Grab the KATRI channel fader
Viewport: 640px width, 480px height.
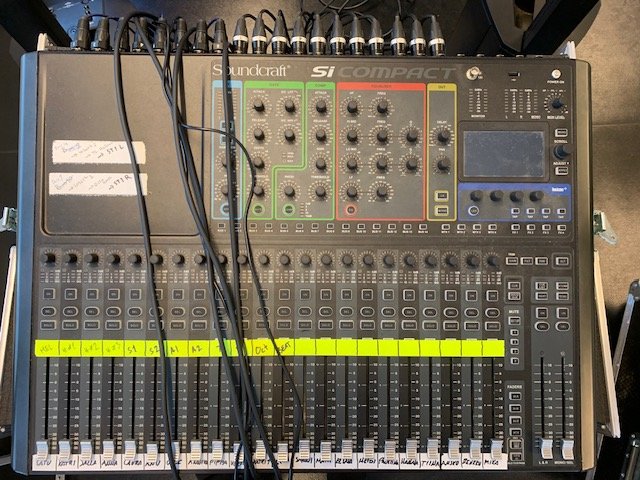64,449
